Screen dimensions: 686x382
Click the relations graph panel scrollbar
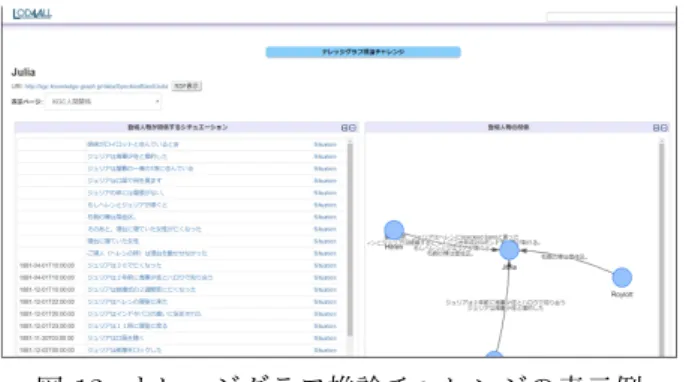[662, 247]
